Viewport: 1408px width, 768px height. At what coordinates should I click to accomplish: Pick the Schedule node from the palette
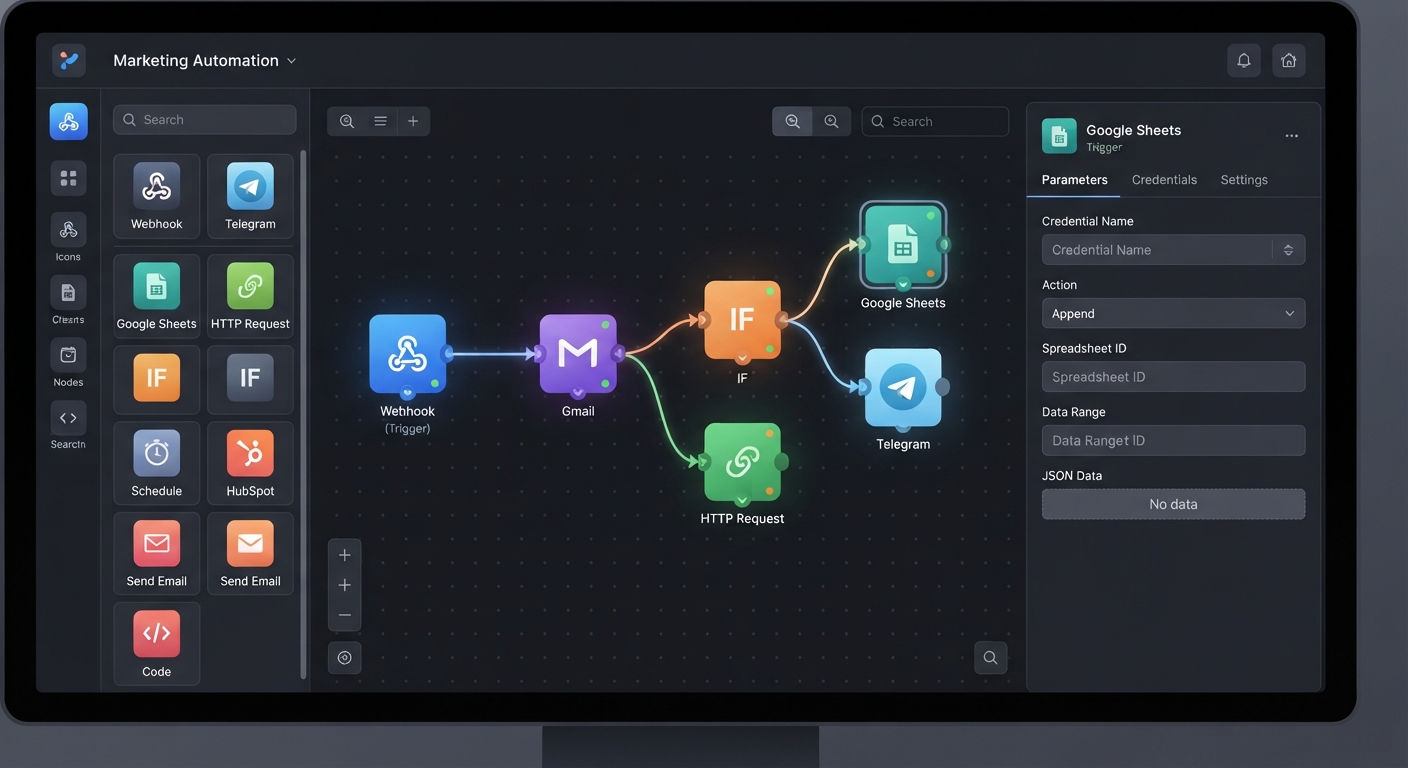click(x=157, y=463)
